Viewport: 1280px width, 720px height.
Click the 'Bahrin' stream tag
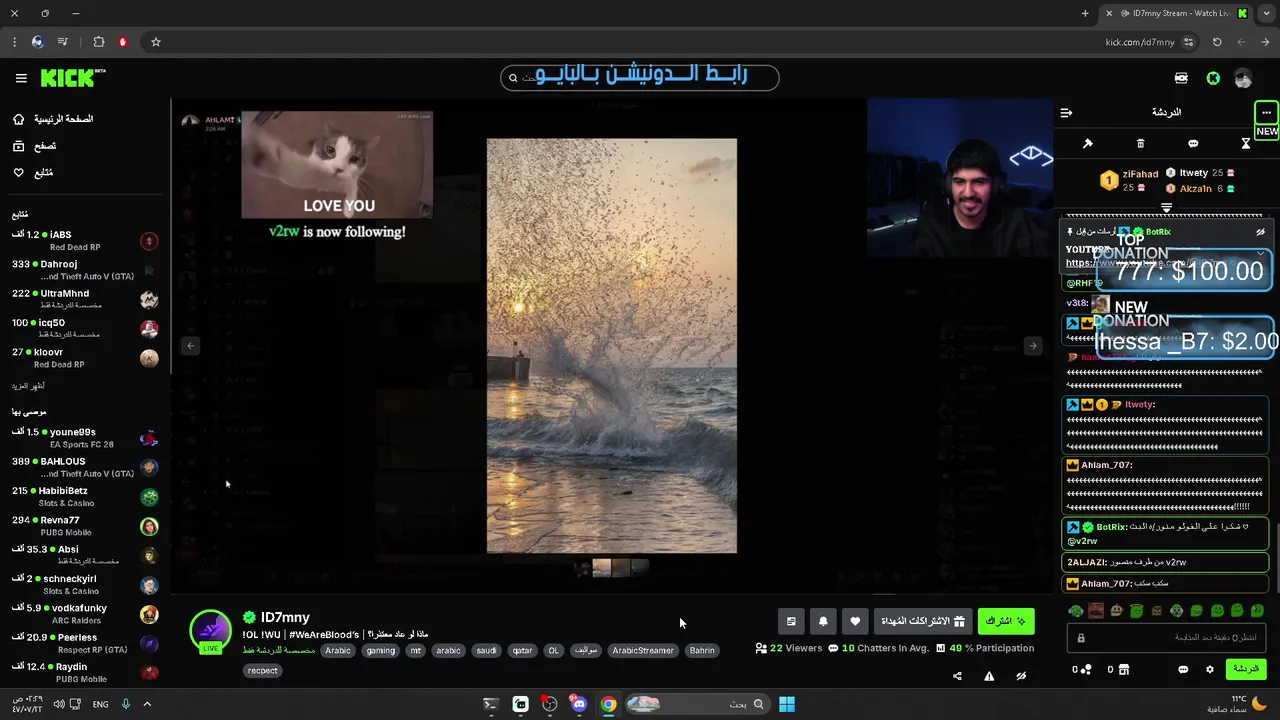[x=702, y=650]
